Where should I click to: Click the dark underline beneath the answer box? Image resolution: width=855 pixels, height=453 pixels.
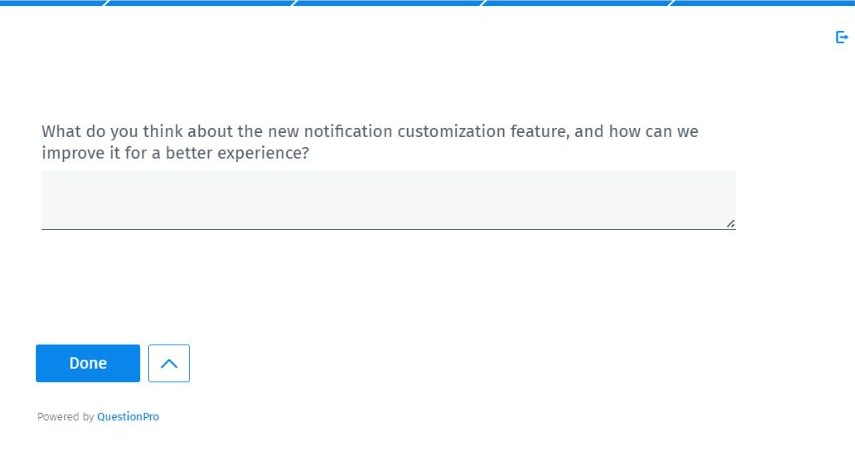[389, 229]
